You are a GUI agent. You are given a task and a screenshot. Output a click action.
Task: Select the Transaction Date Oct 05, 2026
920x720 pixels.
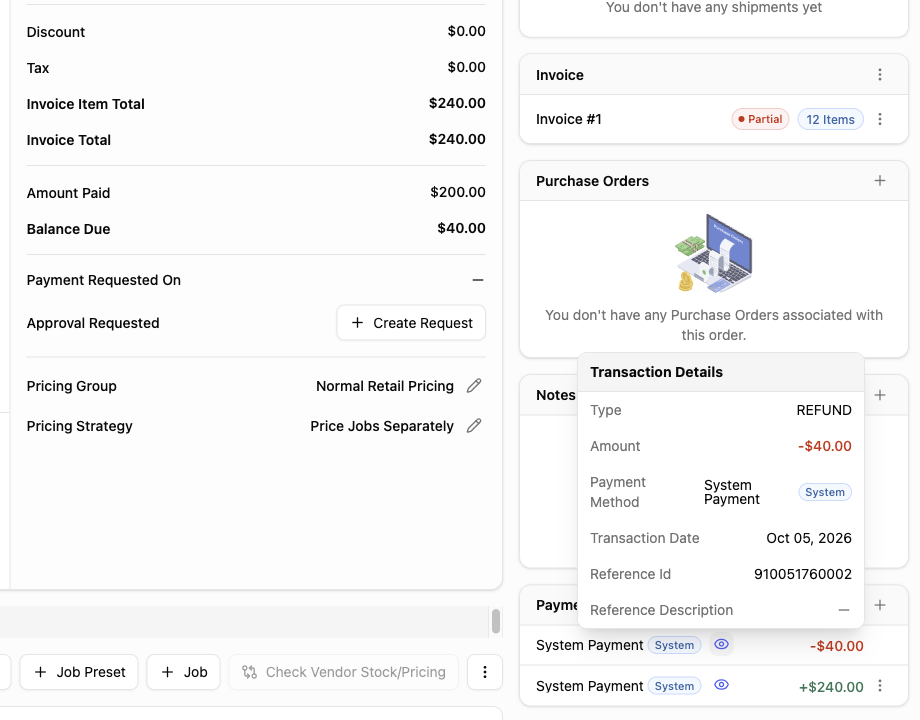pos(809,538)
